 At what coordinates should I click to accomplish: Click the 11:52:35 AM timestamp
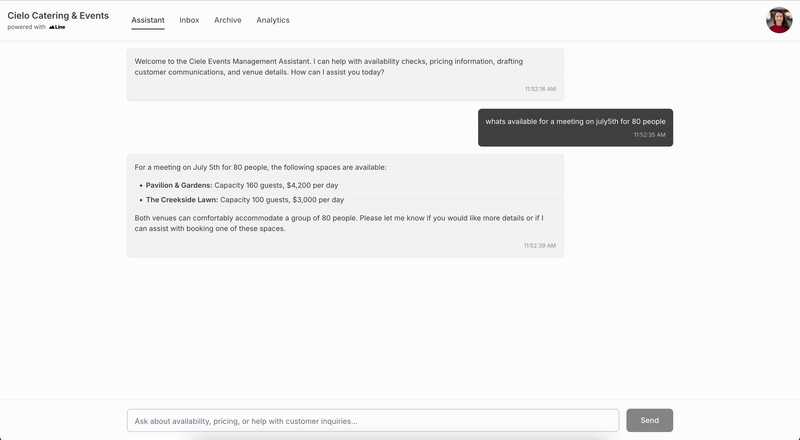tap(649, 135)
